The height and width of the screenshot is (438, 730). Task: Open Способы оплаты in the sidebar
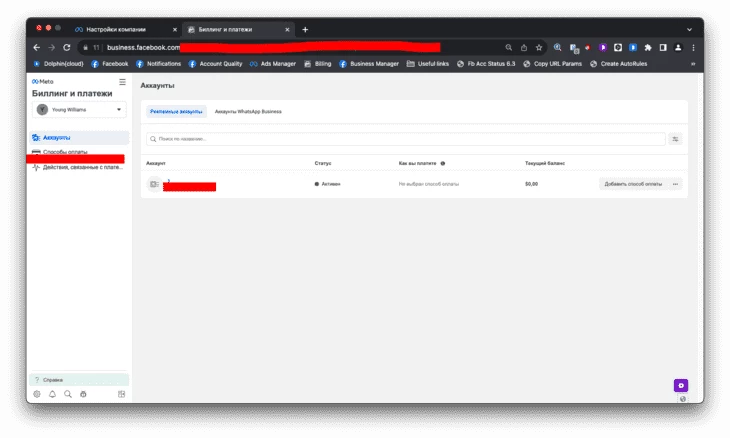point(65,152)
